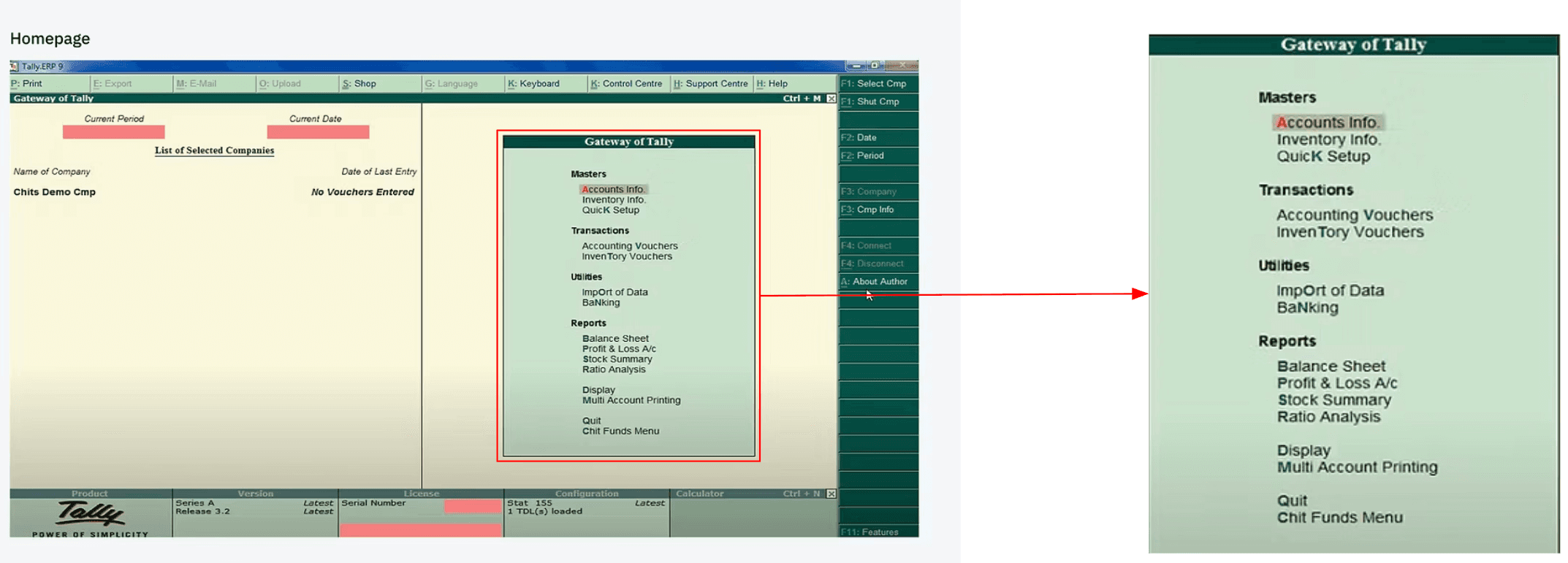Click the Tally.ERP 9 title bar app icon

tap(15, 66)
